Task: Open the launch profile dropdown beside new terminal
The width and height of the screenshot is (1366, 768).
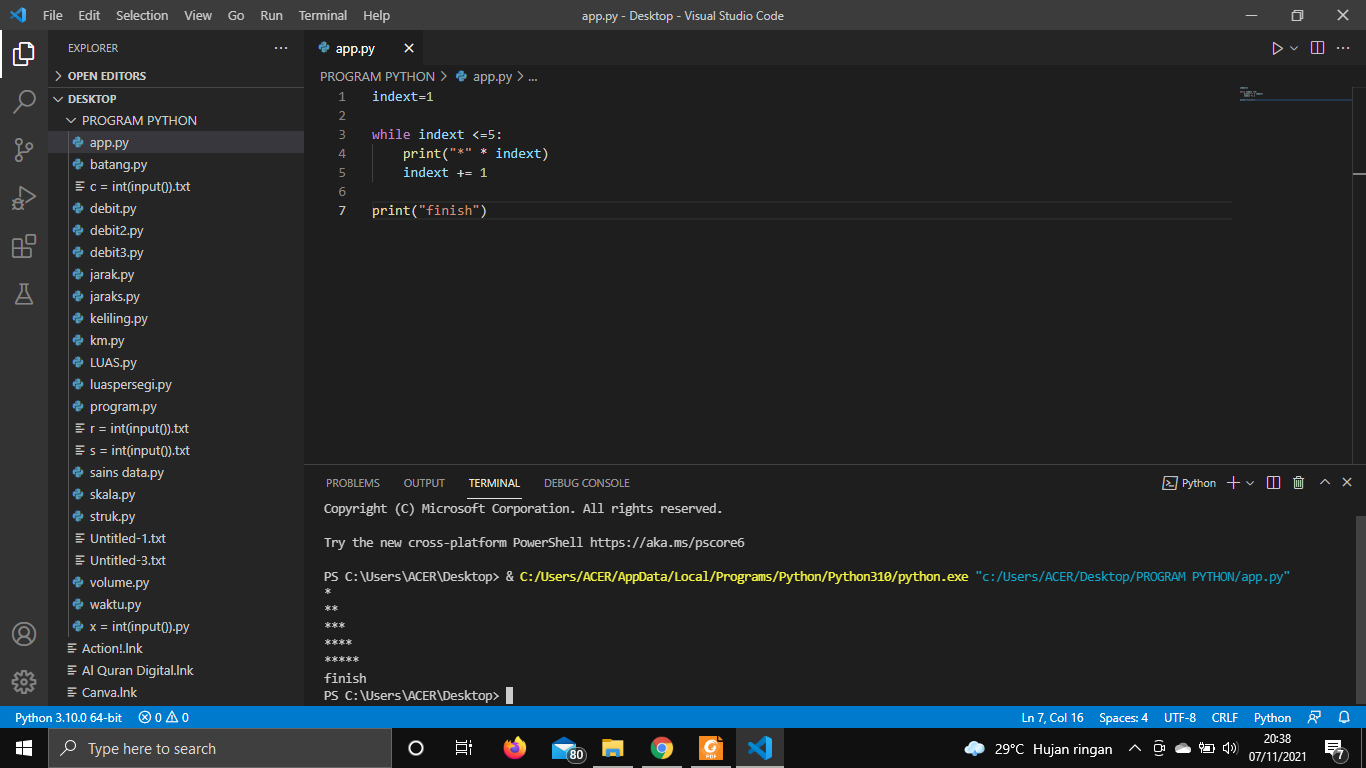Action: tap(1251, 483)
